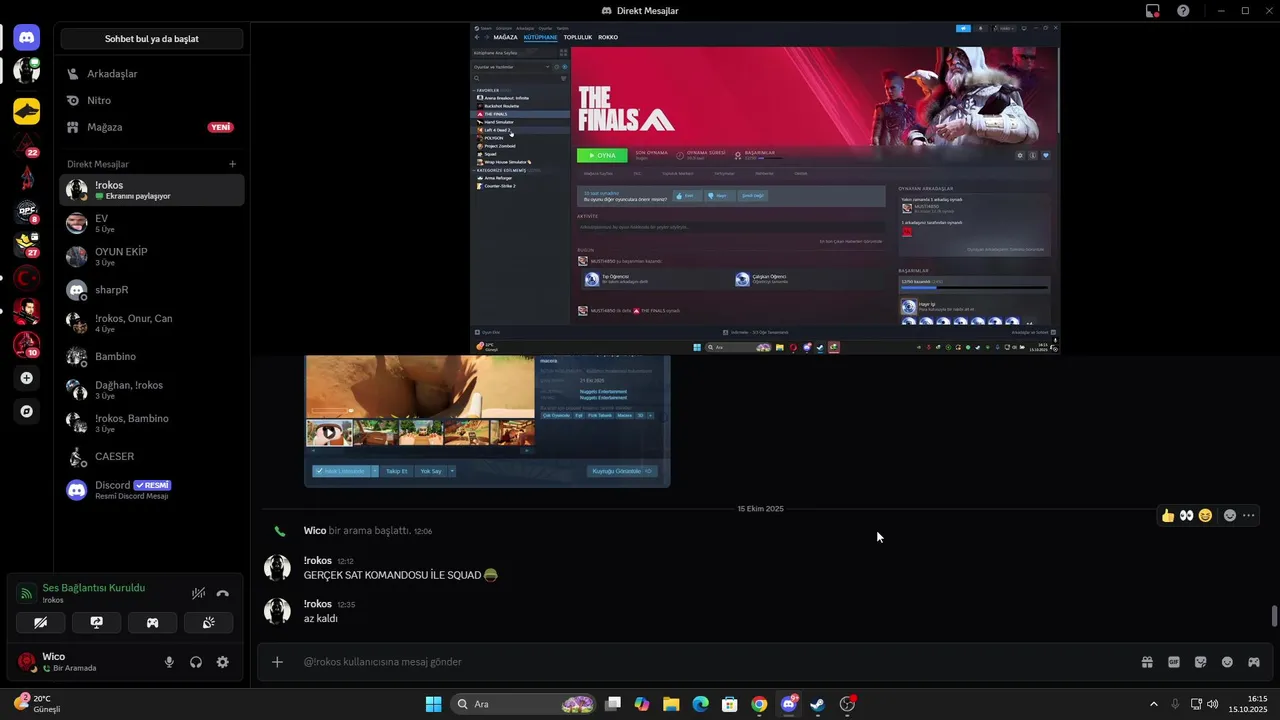Image resolution: width=1280 pixels, height=720 pixels.
Task: Toggle İstek Listesinde wishlist checkbox
Action: click(x=341, y=471)
